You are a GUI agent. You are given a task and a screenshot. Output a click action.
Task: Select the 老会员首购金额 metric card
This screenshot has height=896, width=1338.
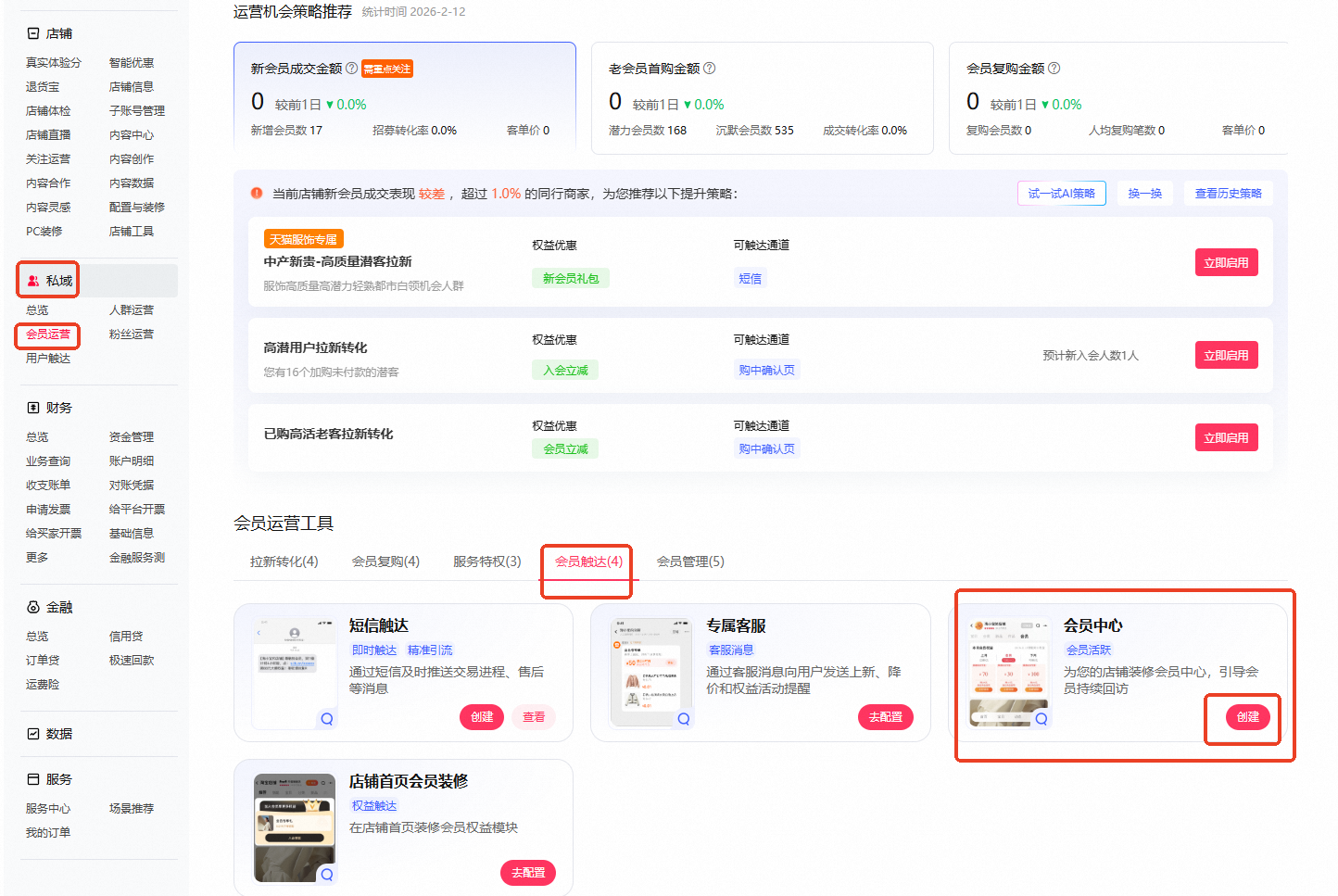[763, 98]
